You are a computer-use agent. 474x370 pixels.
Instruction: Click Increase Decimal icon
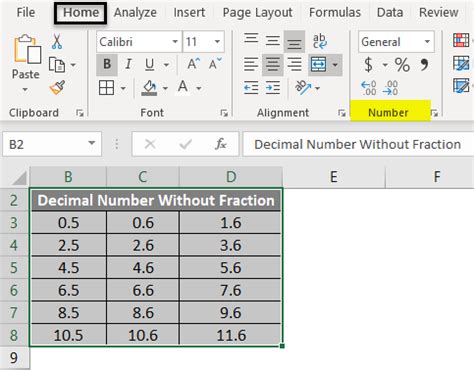coord(369,88)
